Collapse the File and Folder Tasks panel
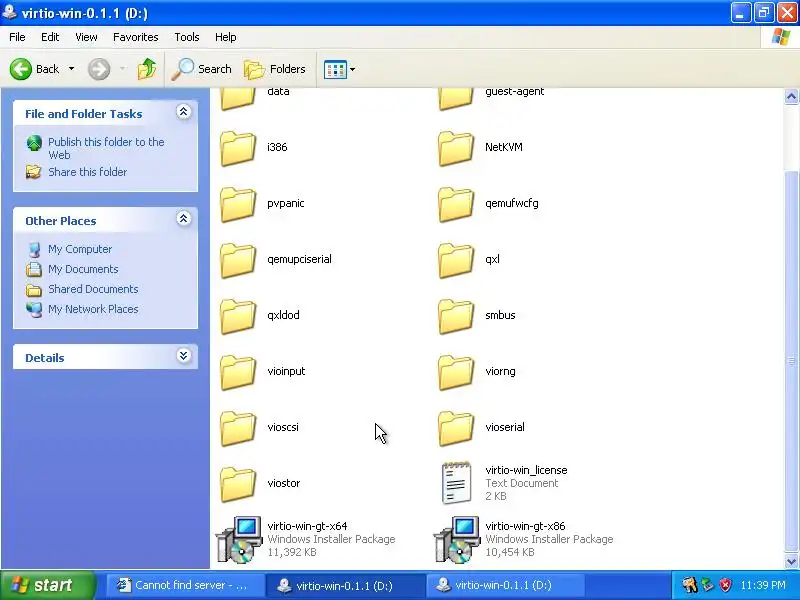Viewport: 800px width, 600px height. click(x=184, y=112)
